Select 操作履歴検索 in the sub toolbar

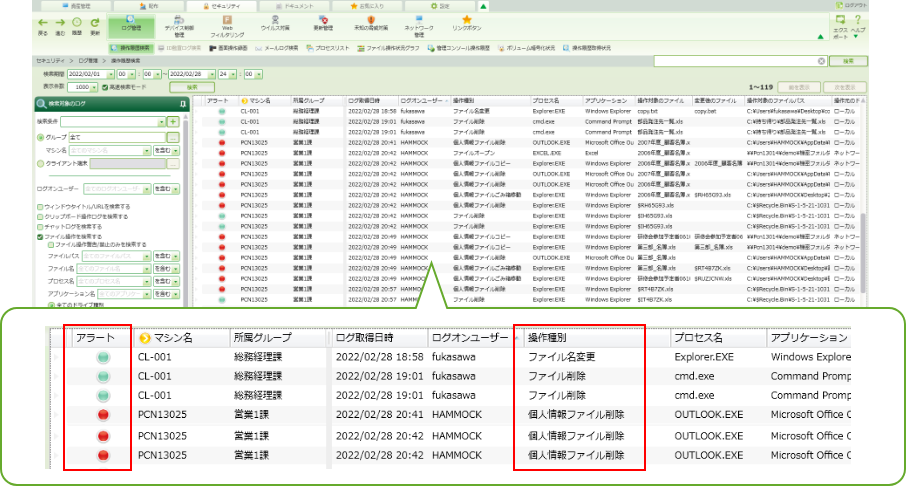(131, 48)
